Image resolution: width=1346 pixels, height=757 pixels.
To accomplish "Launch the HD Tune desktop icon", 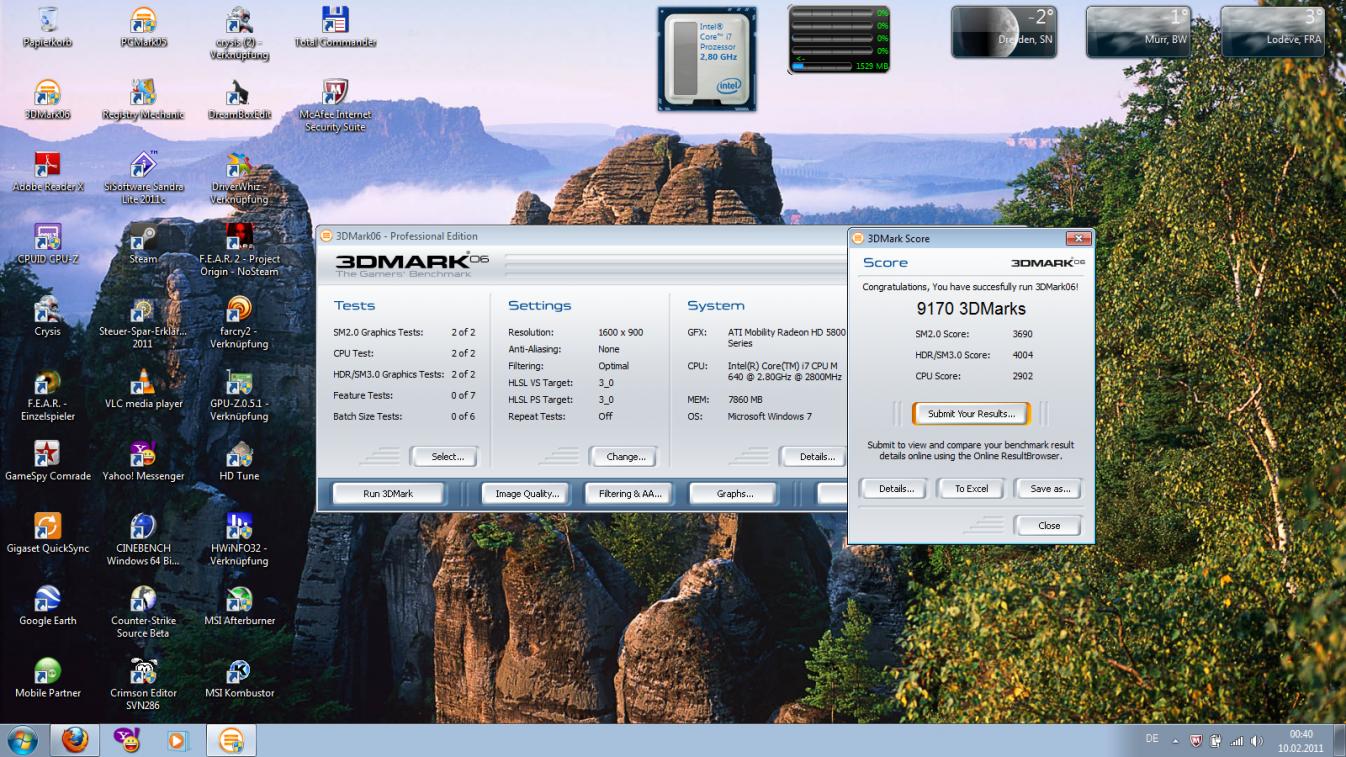I will pos(239,460).
